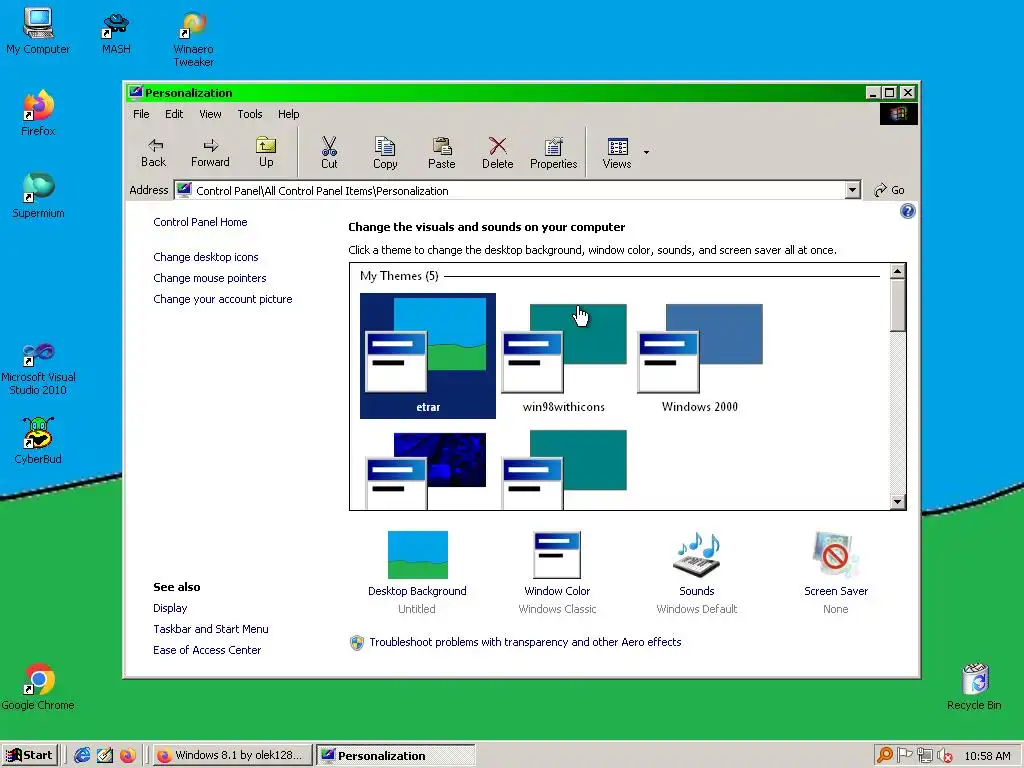Screen dimensions: 1024x768
Task: Click the blue help question icon
Action: pos(907,211)
